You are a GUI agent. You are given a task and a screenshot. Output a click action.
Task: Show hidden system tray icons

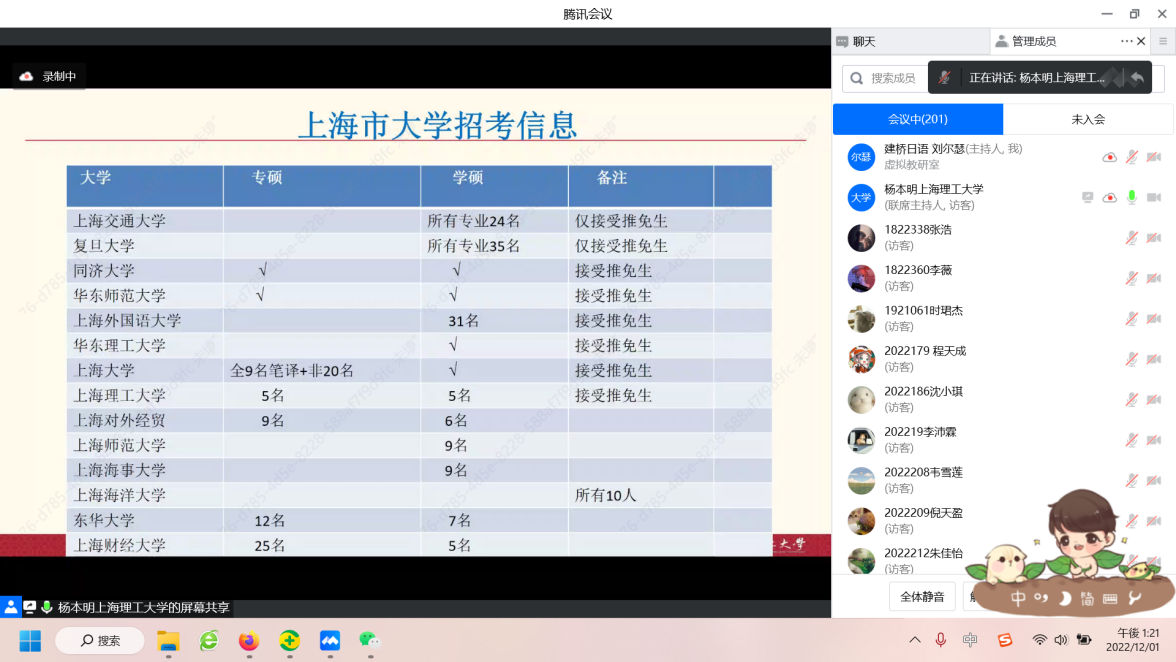point(914,640)
